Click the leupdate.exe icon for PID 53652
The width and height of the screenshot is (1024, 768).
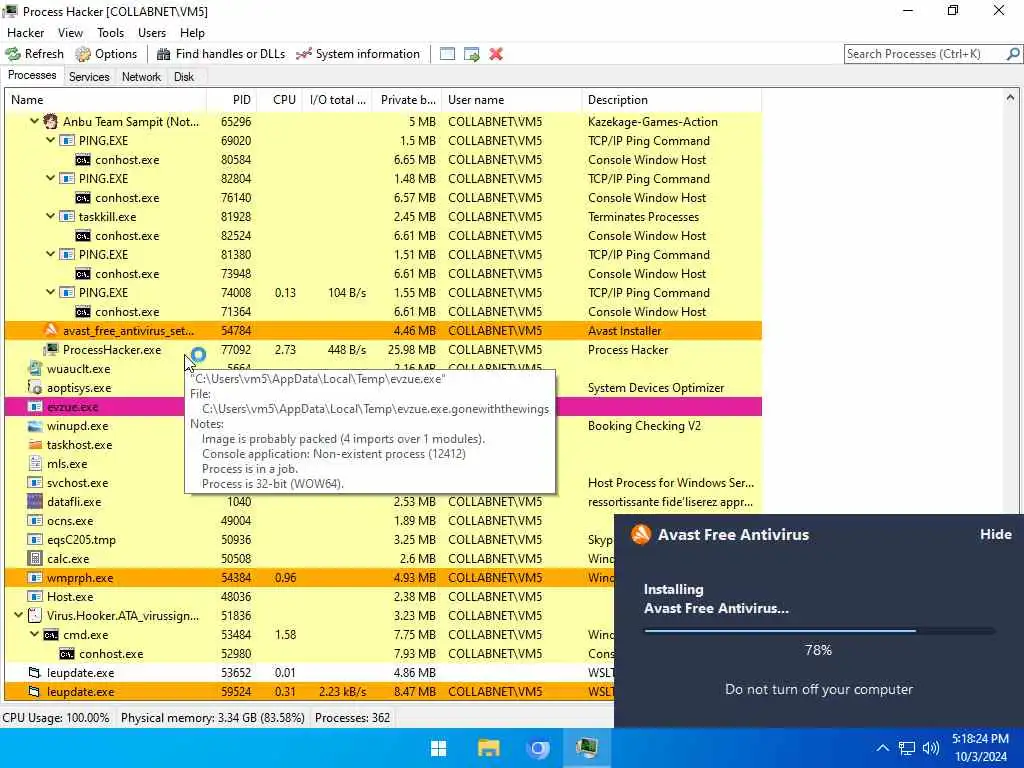[35, 672]
